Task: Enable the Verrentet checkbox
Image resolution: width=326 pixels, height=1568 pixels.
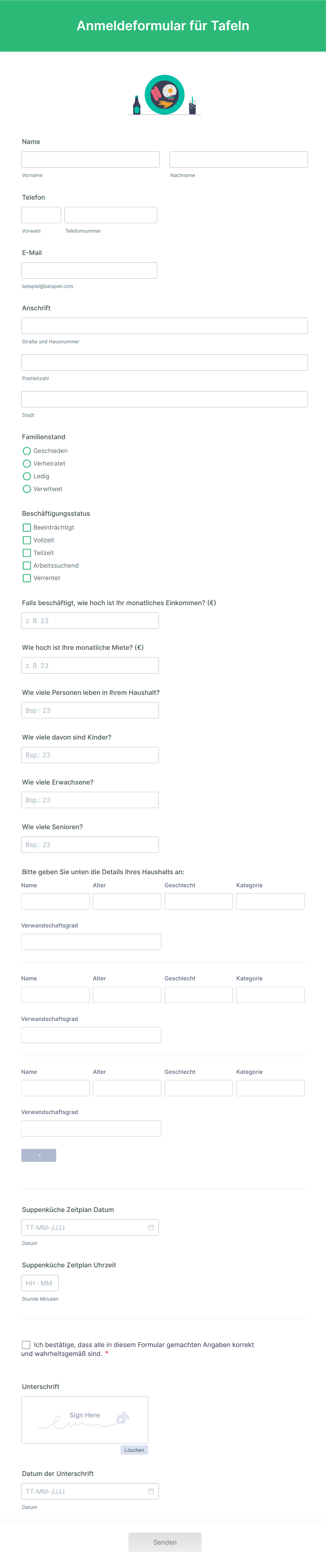Action: pos(27,578)
